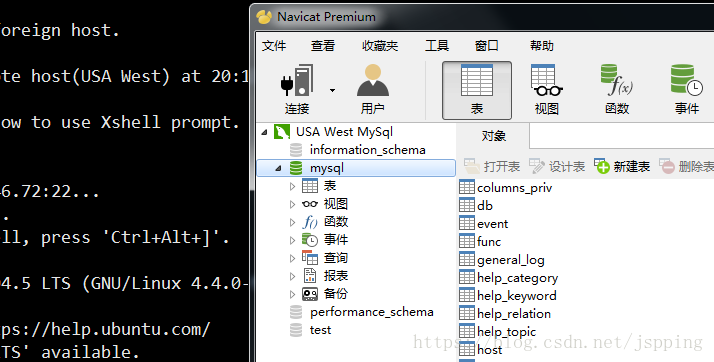Click the 事件 clock icon in tree

pyautogui.click(x=310, y=240)
